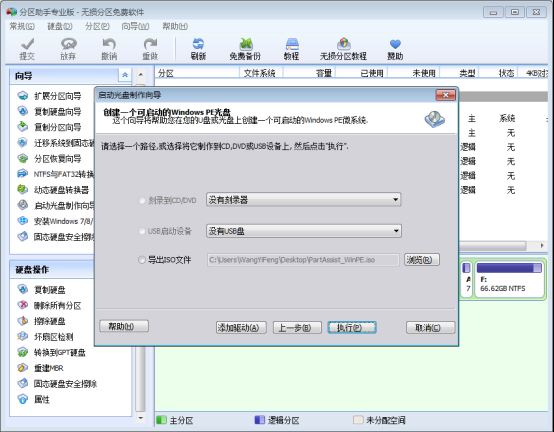Launch 复制分区向导 from the sidebar
Screen dimensions: 554x432
point(49,127)
